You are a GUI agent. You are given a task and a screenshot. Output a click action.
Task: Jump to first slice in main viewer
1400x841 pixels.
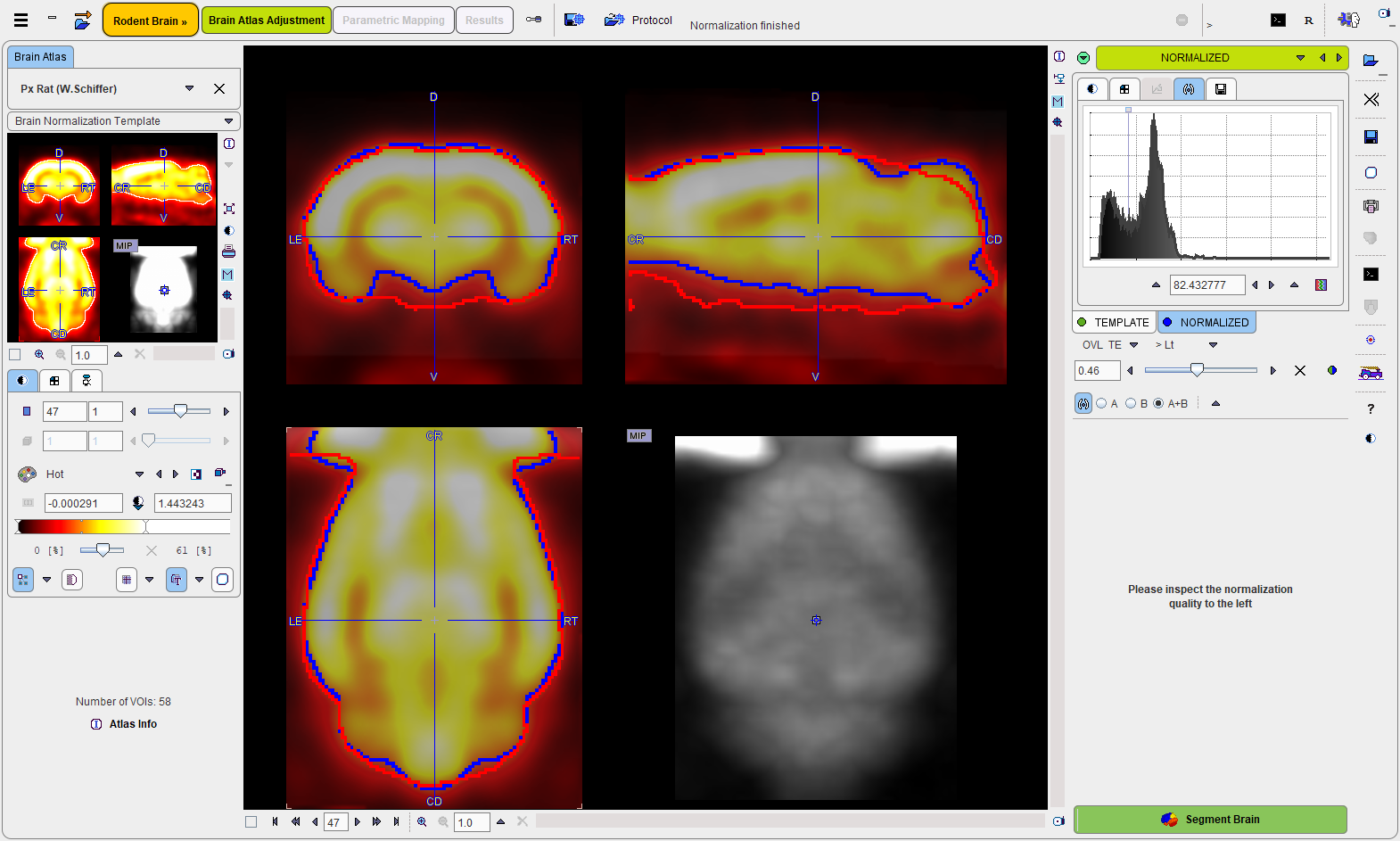[x=275, y=821]
